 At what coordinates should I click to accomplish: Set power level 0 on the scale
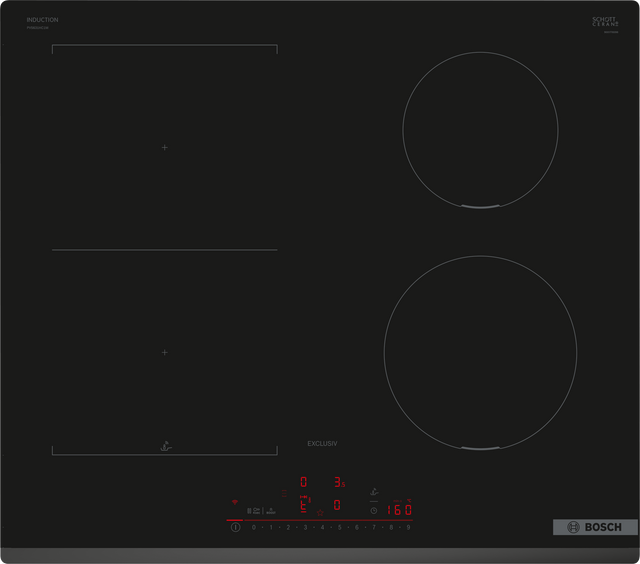[x=254, y=526]
